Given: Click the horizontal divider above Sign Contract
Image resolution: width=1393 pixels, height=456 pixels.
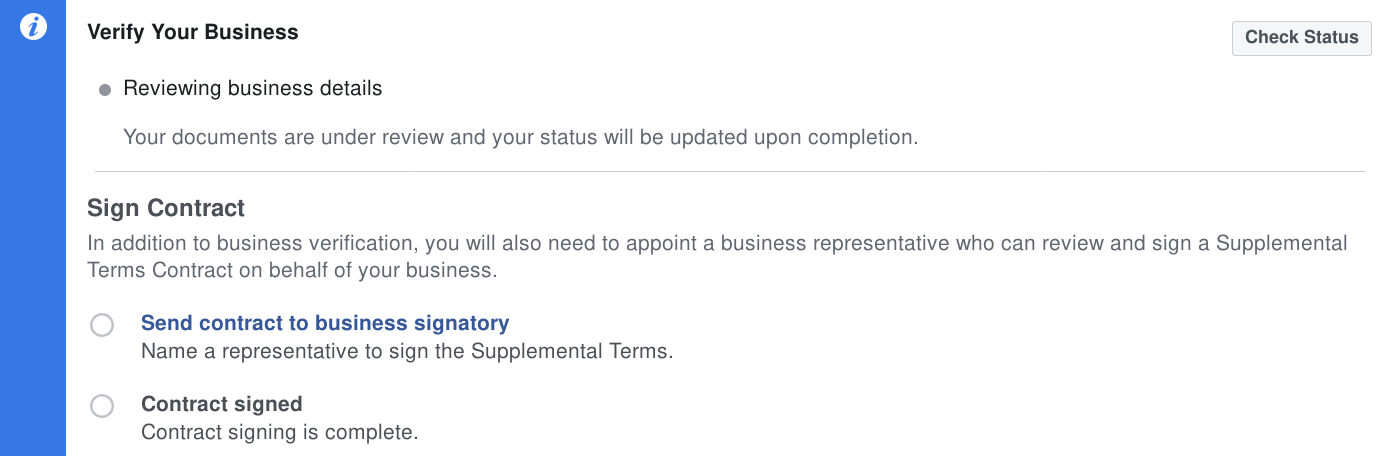Looking at the screenshot, I should click(730, 171).
